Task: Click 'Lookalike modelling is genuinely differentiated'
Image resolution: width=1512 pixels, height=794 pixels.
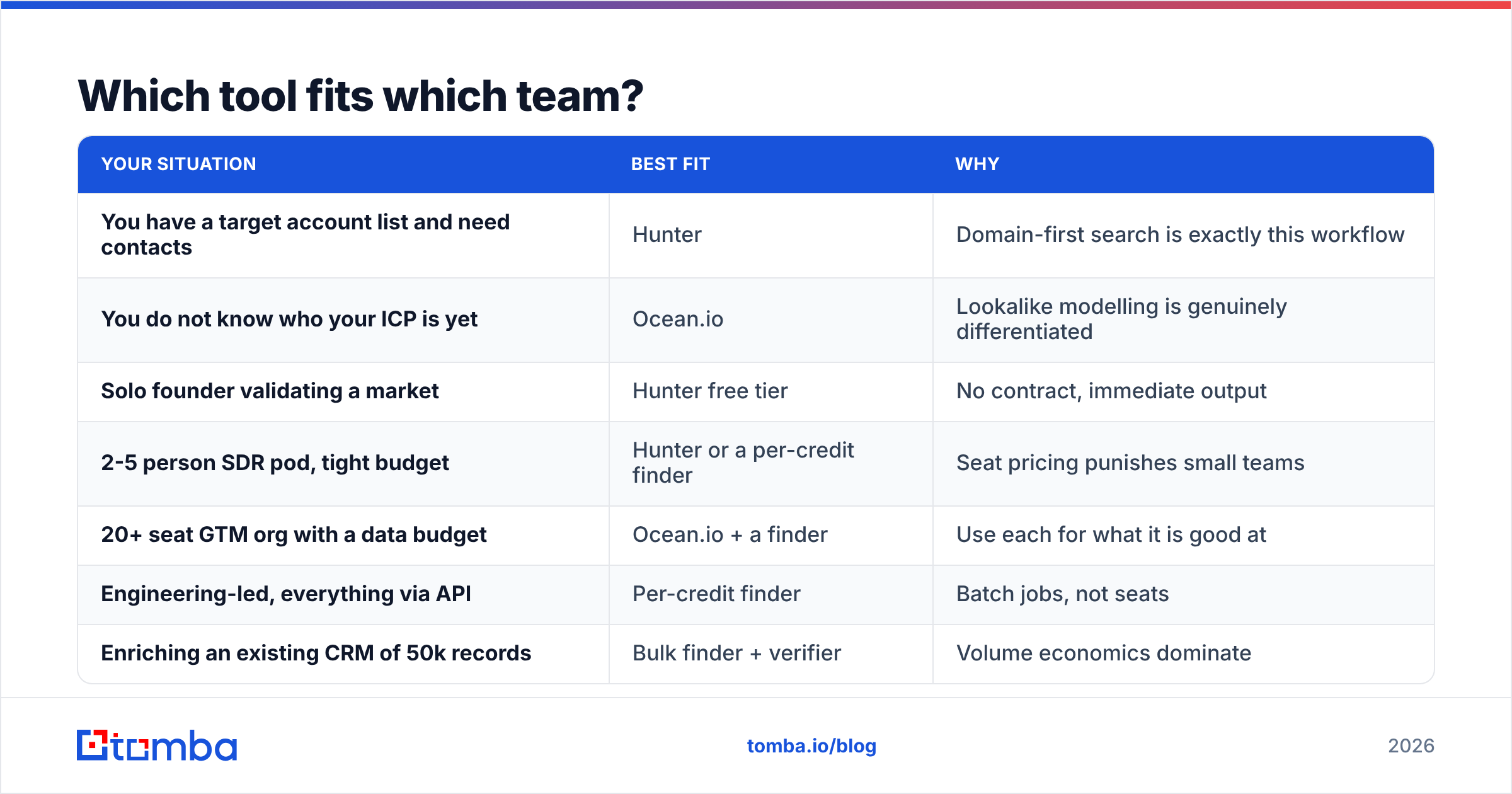Action: (1121, 319)
